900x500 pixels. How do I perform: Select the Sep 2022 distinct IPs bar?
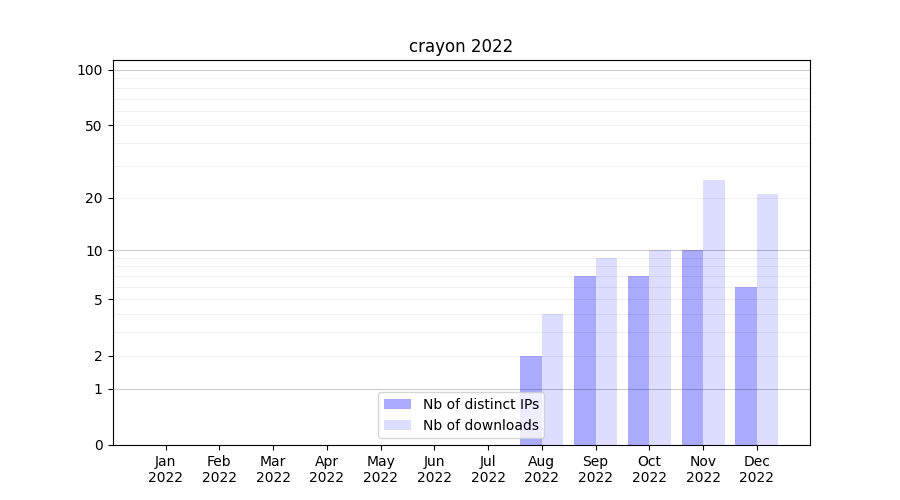[x=585, y=360]
